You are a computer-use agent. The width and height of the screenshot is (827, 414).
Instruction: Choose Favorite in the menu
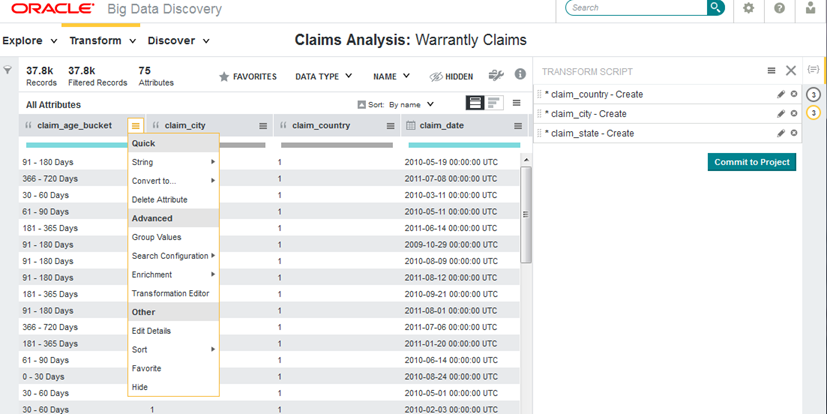point(173,369)
